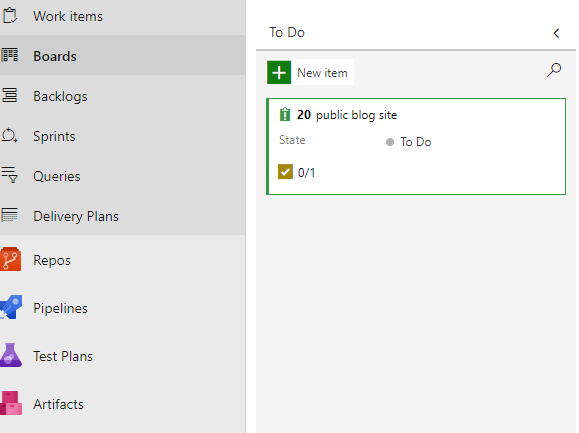Select the public blog site card

(x=416, y=146)
